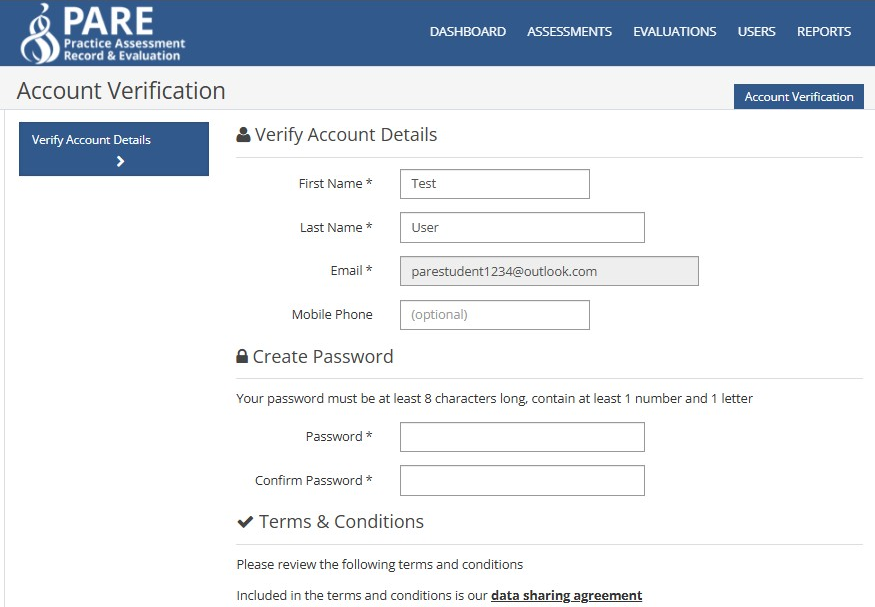Focus the optional Mobile Phone field
The image size is (875, 607).
click(x=494, y=315)
